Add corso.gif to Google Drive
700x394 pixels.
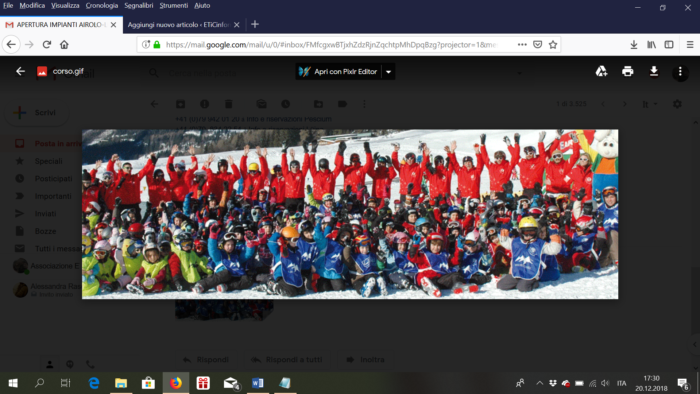tap(601, 71)
